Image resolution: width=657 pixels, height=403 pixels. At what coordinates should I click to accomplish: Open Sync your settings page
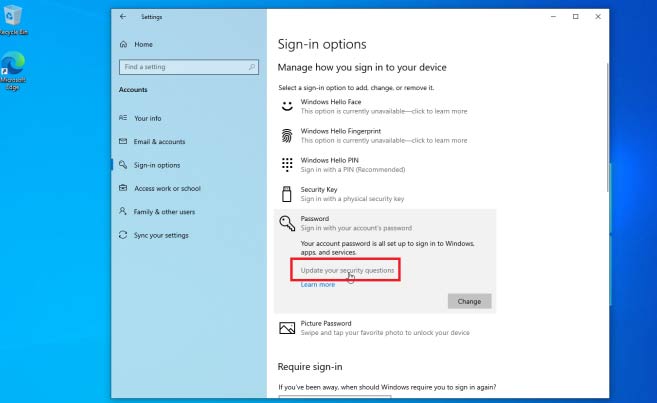coord(161,235)
